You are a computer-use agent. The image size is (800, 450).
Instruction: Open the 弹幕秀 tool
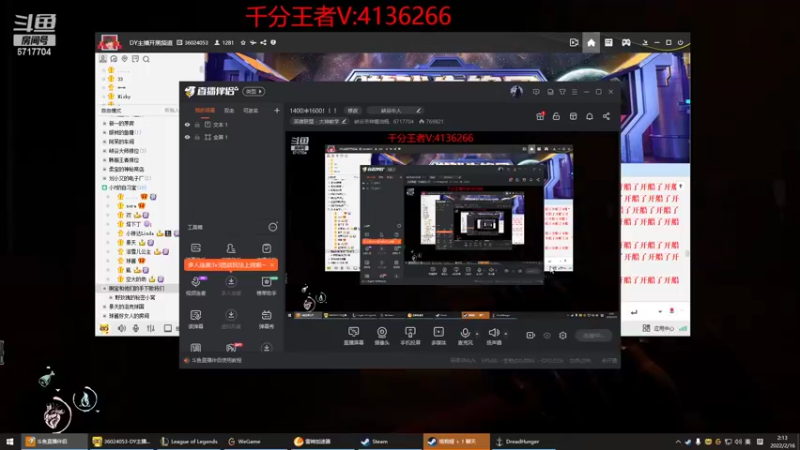[266, 319]
